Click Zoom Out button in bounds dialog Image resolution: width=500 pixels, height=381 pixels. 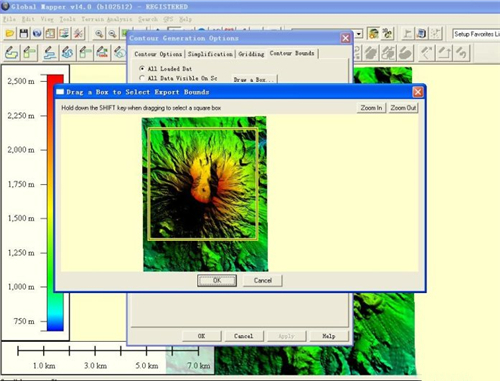(403, 108)
